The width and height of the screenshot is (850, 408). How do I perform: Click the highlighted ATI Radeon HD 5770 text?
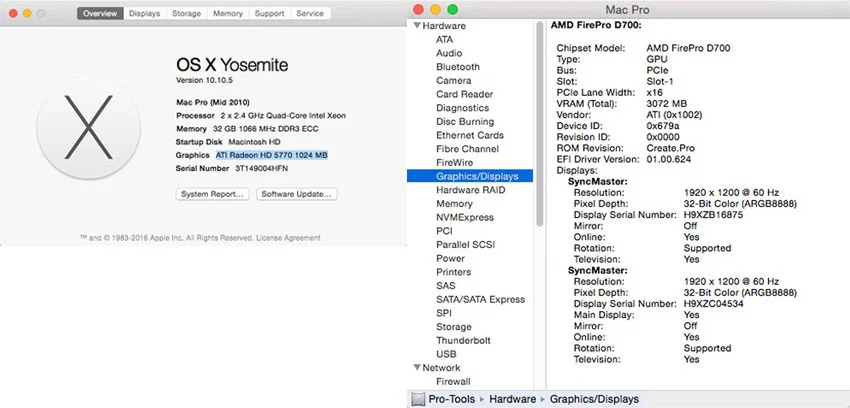pos(272,155)
